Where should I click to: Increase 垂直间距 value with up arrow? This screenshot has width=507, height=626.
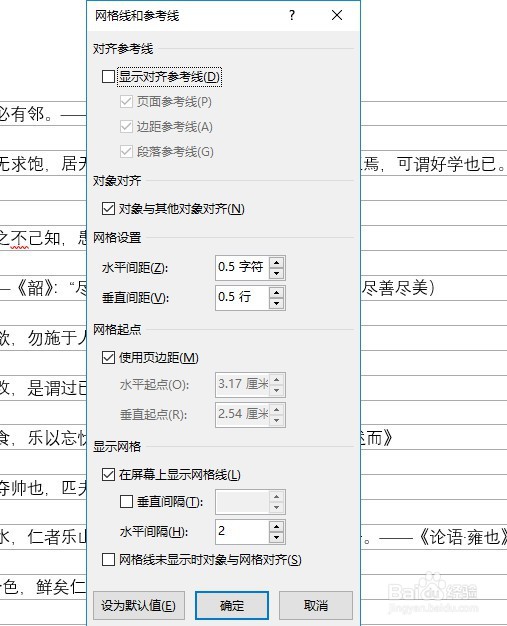tap(276, 292)
